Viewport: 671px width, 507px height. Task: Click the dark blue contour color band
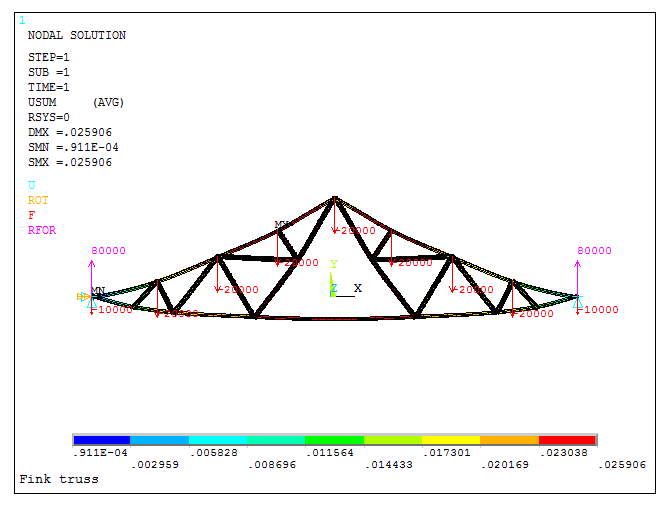click(x=102, y=440)
